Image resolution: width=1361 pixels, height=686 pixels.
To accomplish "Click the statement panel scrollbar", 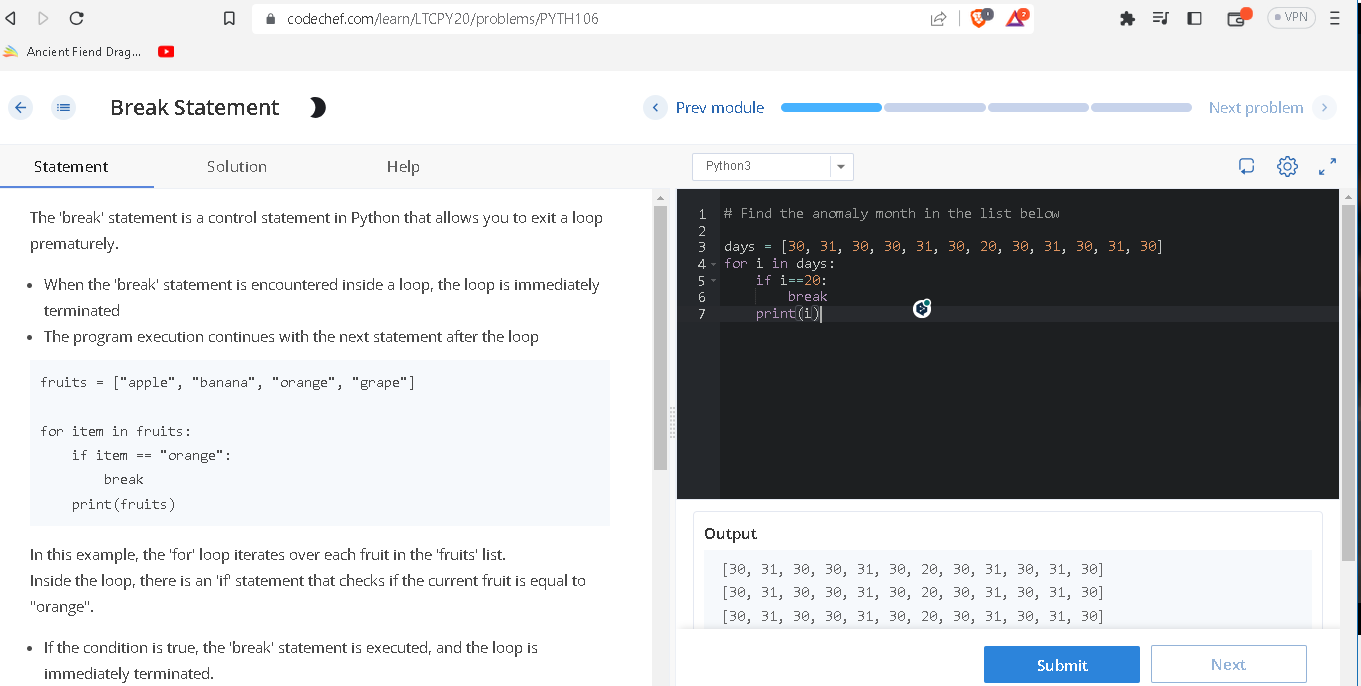I will coord(660,340).
